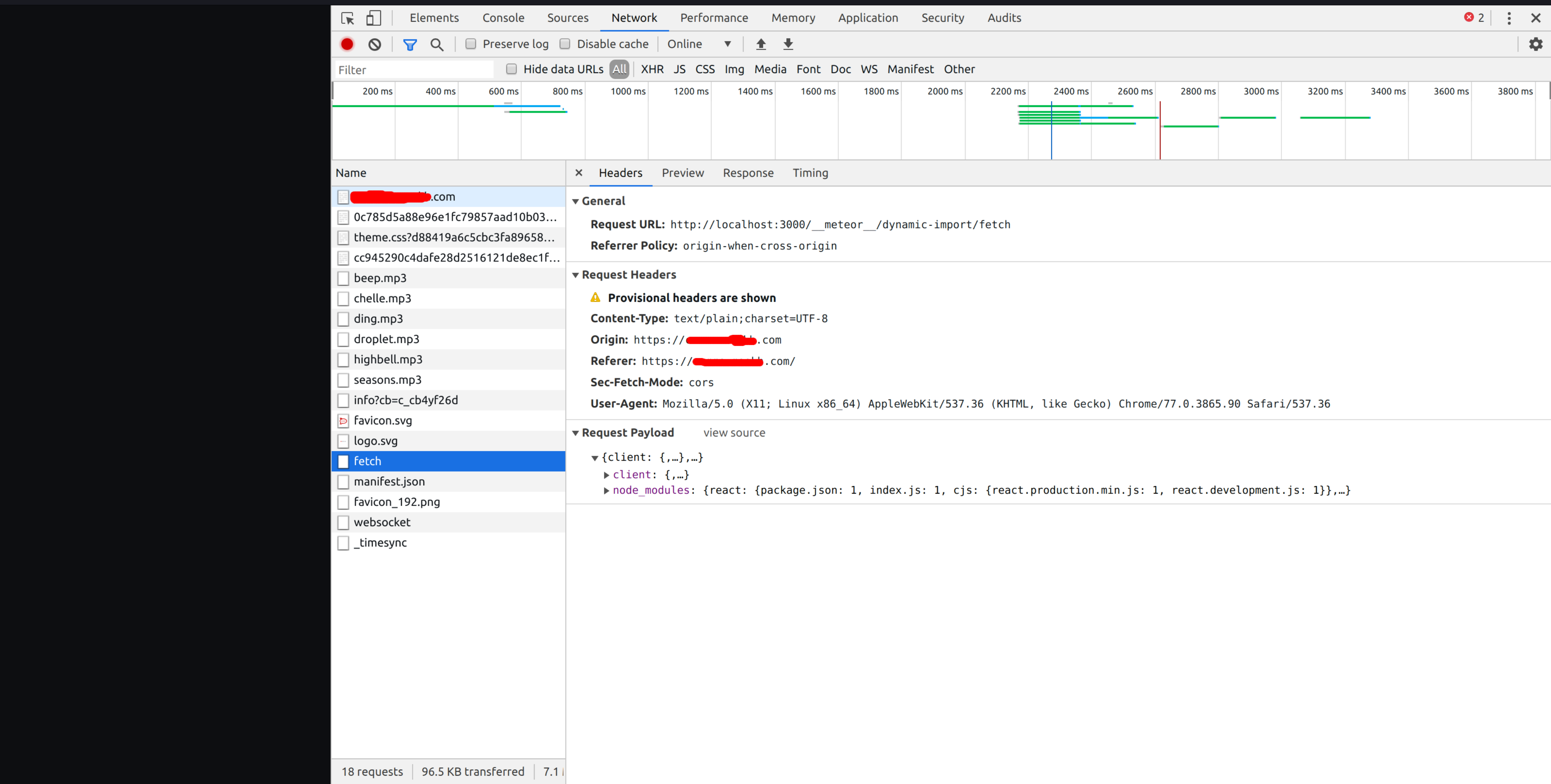
Task: Export HAR file with the down arrow
Action: coord(788,44)
